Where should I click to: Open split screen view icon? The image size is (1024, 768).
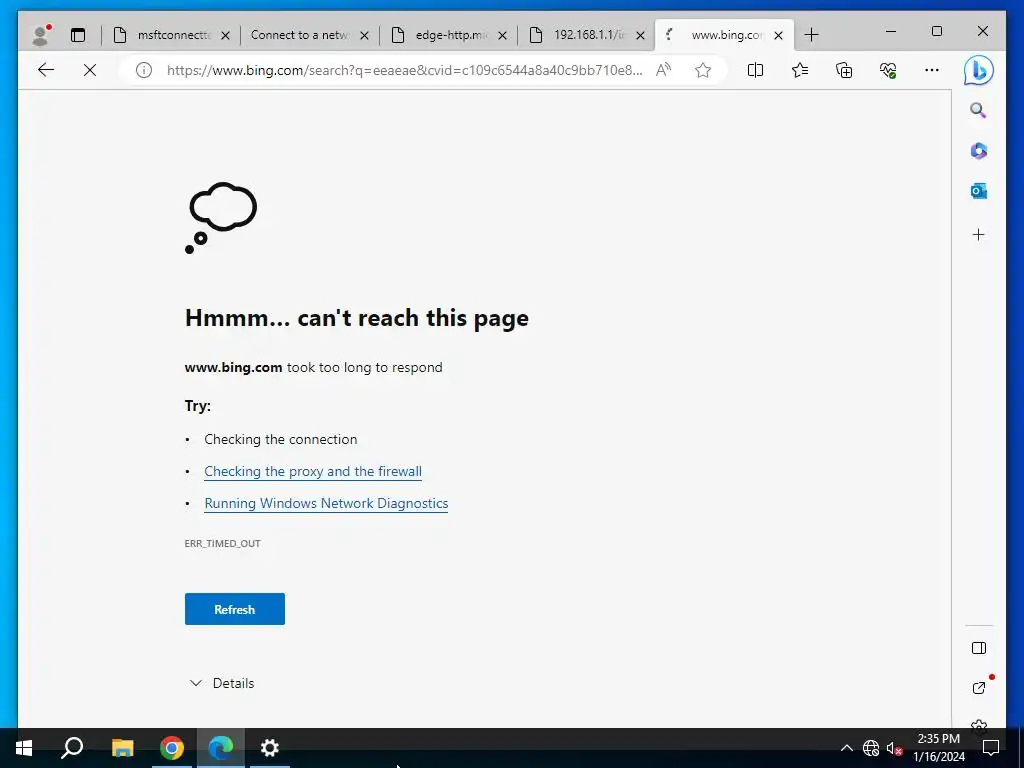pyautogui.click(x=755, y=70)
